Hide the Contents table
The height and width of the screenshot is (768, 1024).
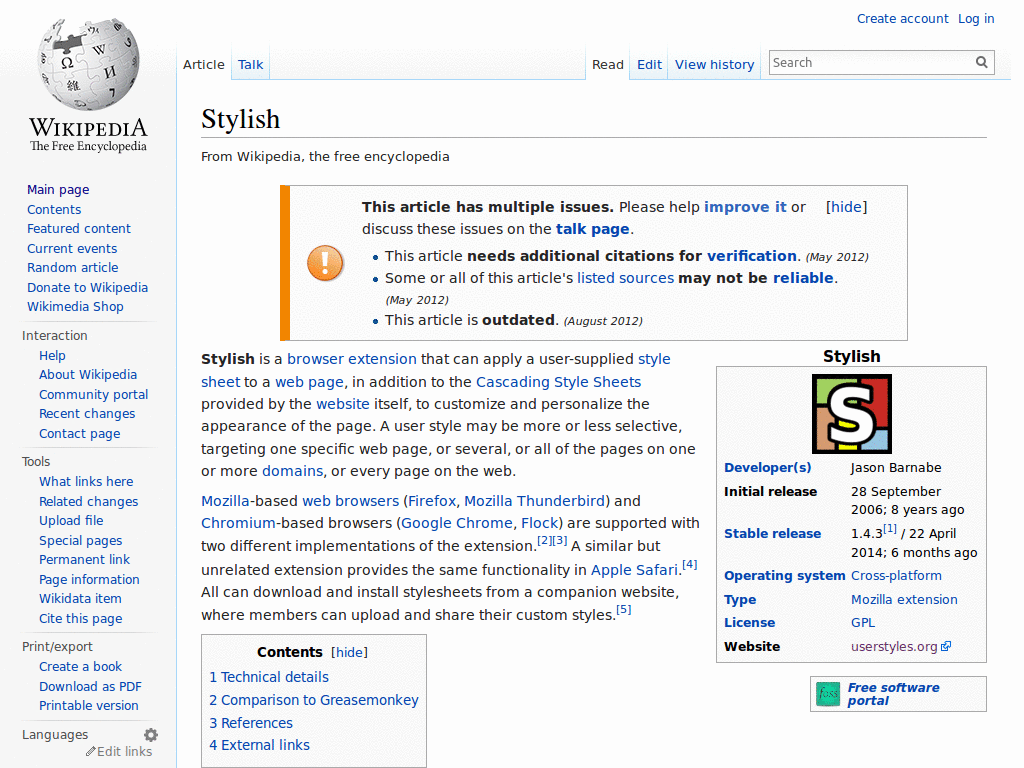[x=349, y=652]
